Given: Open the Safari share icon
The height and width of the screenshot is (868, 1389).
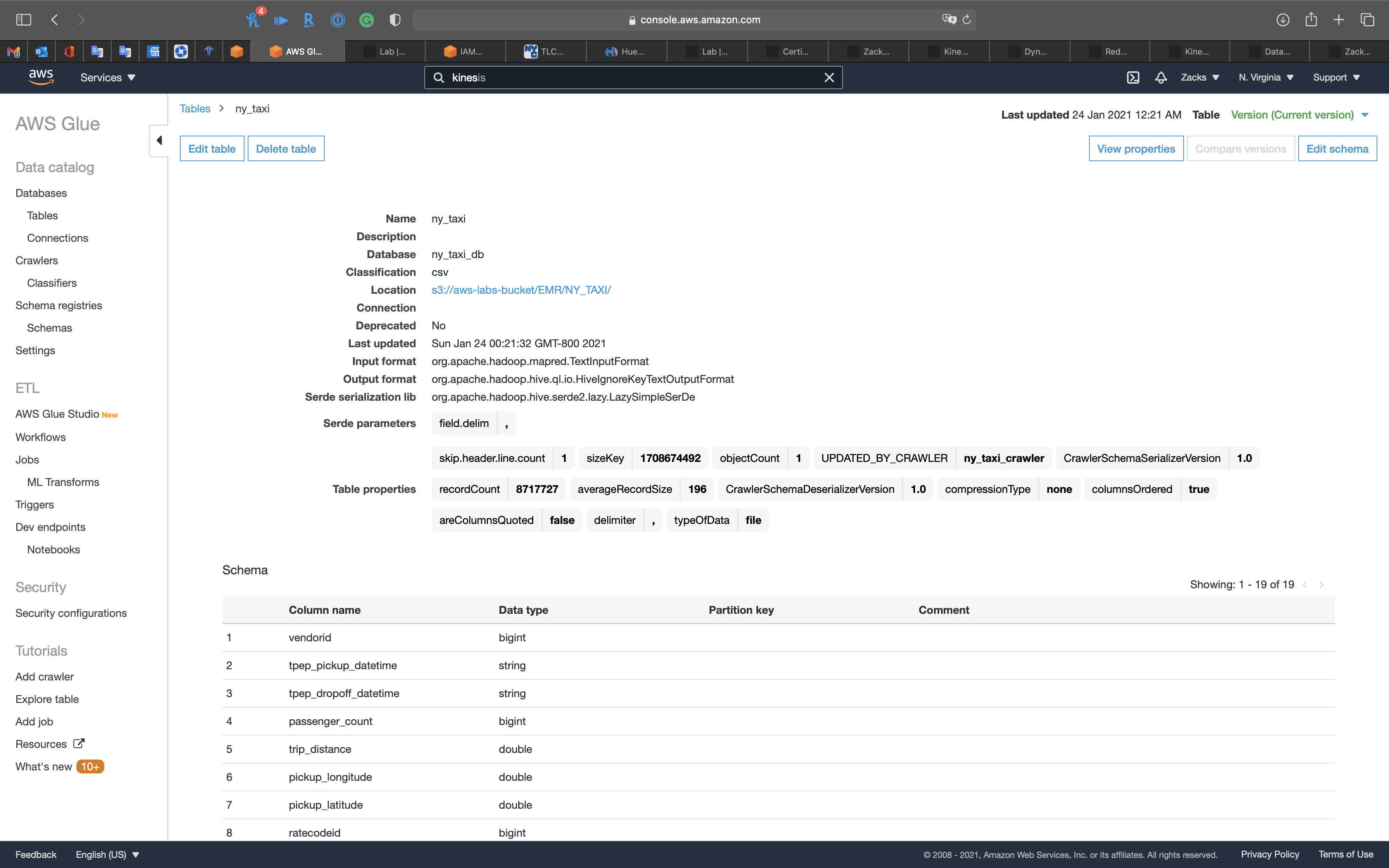Looking at the screenshot, I should (1311, 19).
